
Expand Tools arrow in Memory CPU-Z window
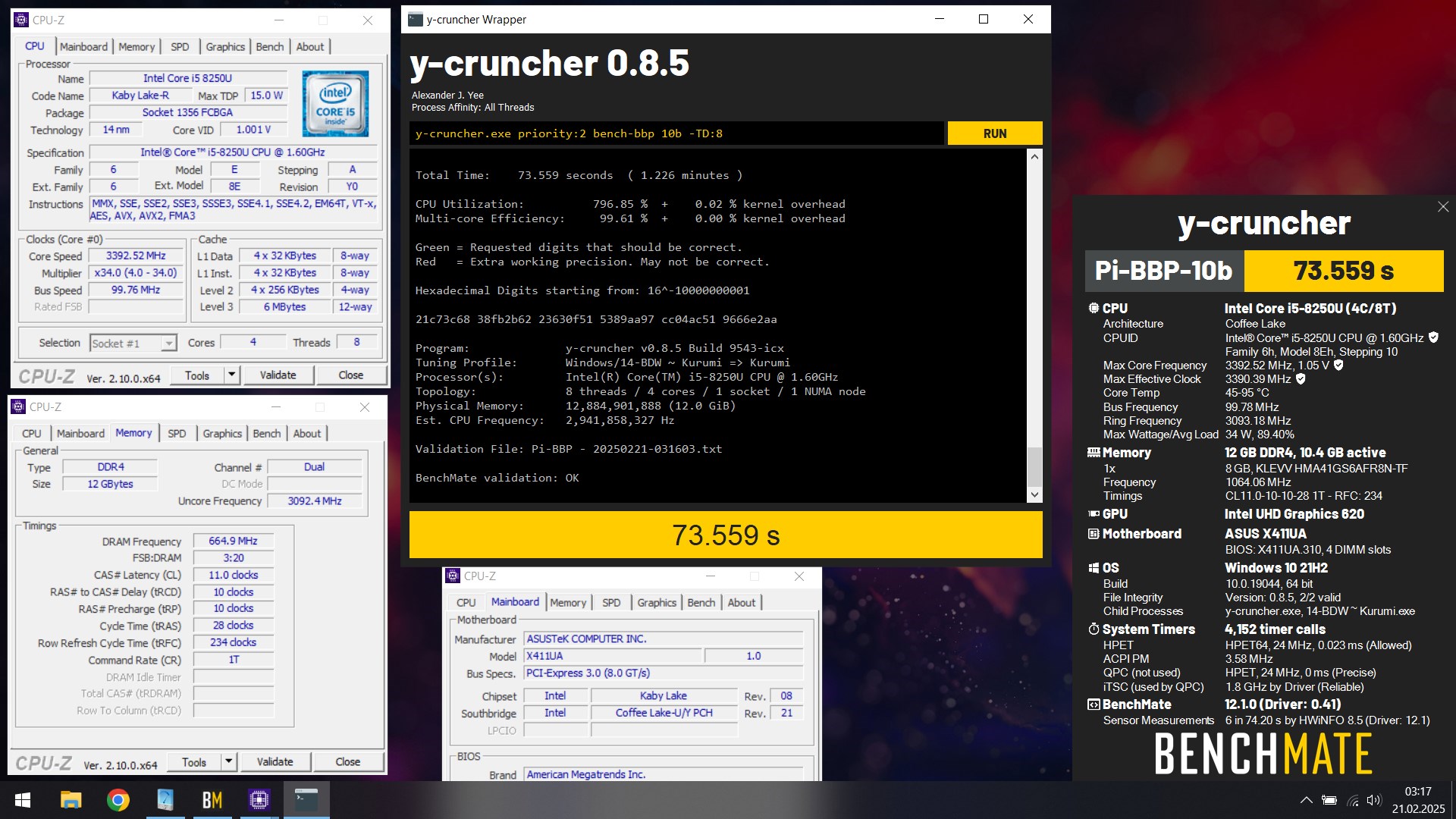tap(229, 761)
